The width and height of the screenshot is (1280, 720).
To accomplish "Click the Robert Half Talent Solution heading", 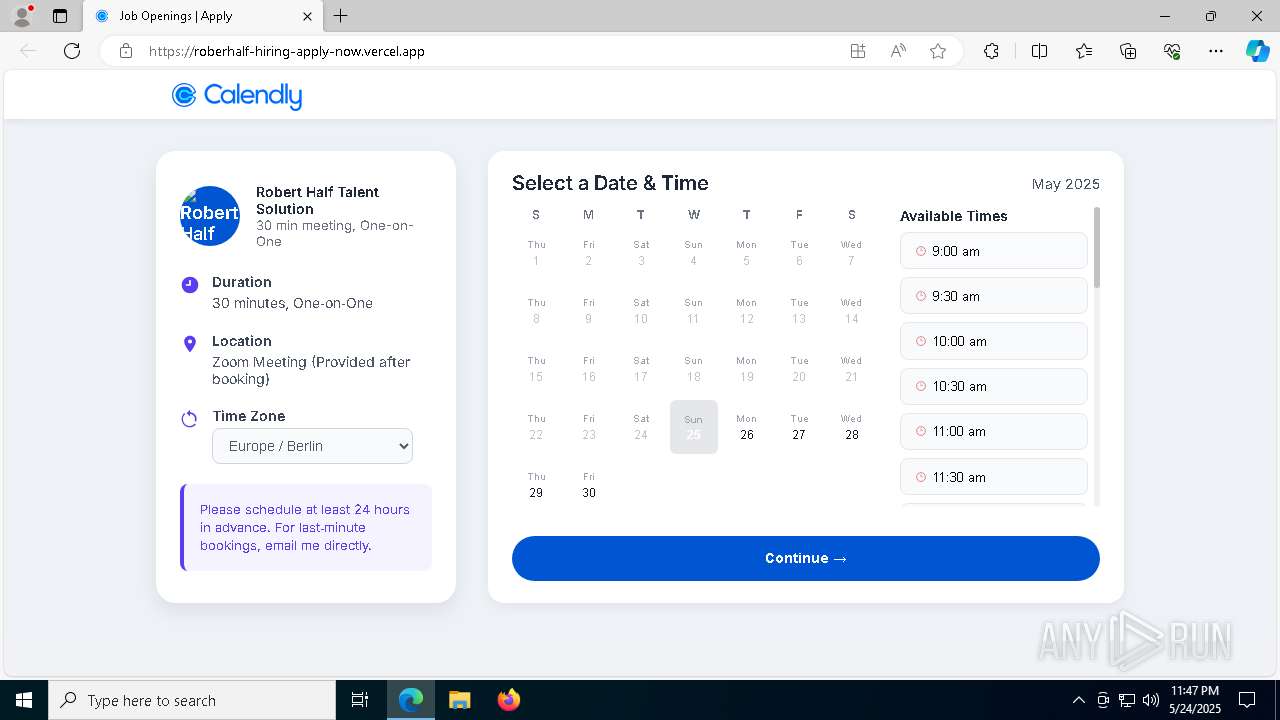I will (317, 200).
